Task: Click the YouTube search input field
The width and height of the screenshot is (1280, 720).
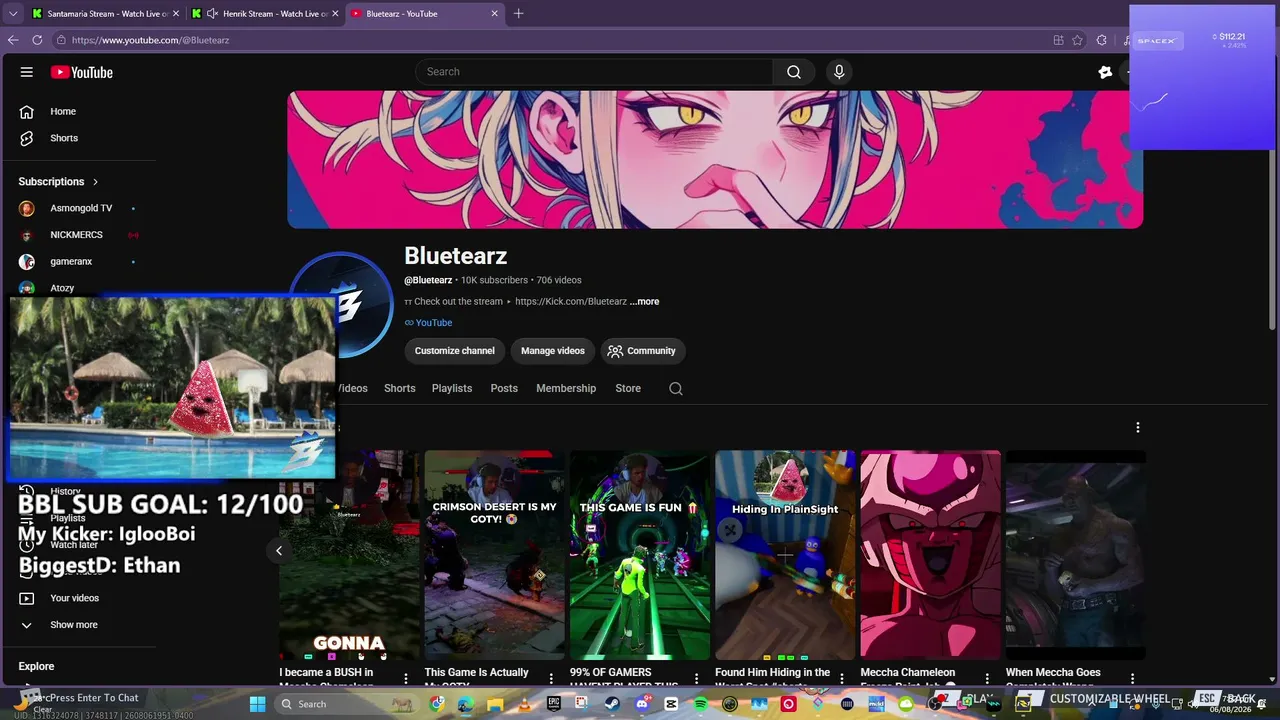Action: 594,72
